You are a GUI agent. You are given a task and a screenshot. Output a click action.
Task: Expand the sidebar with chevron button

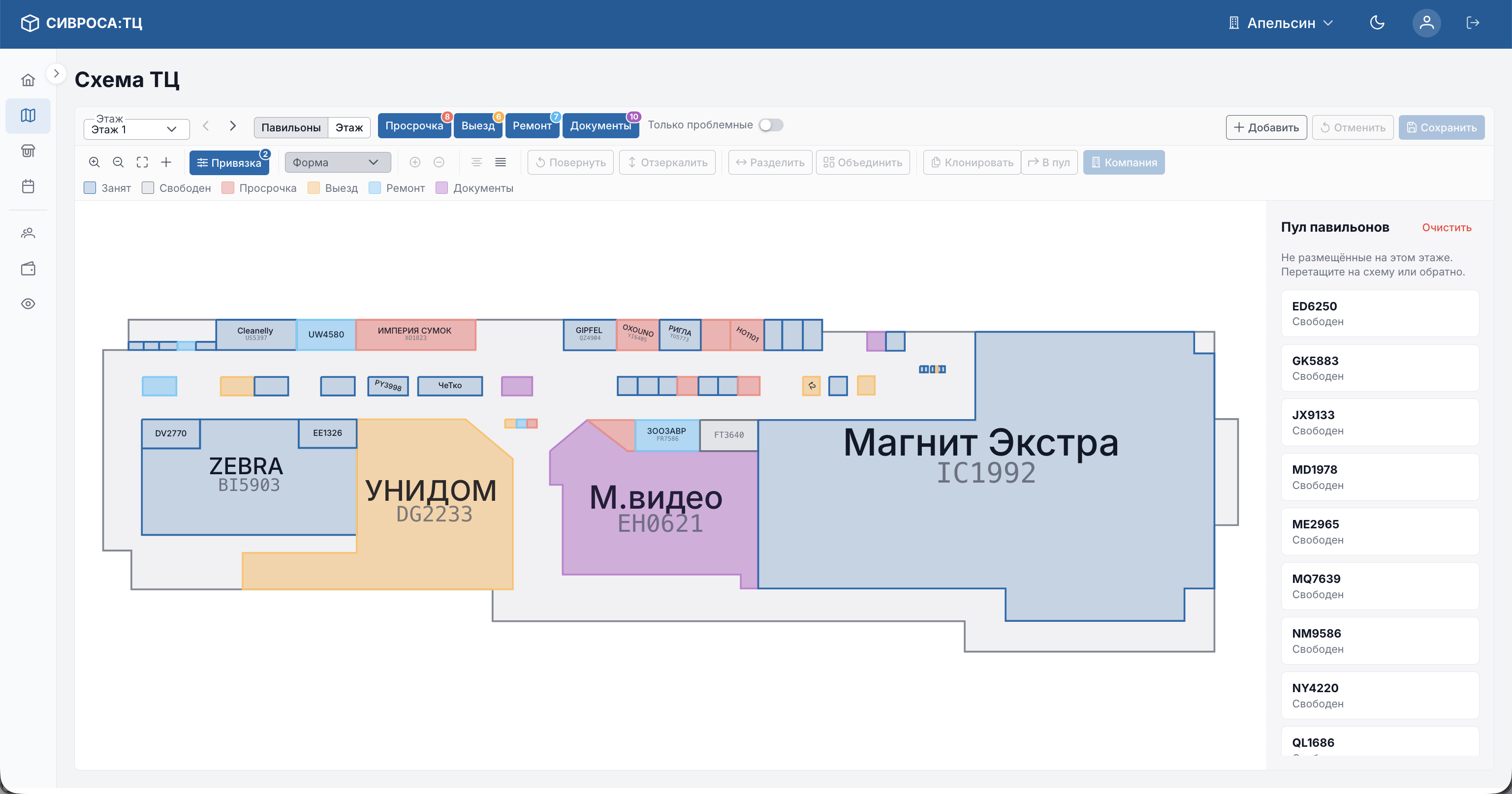56,73
